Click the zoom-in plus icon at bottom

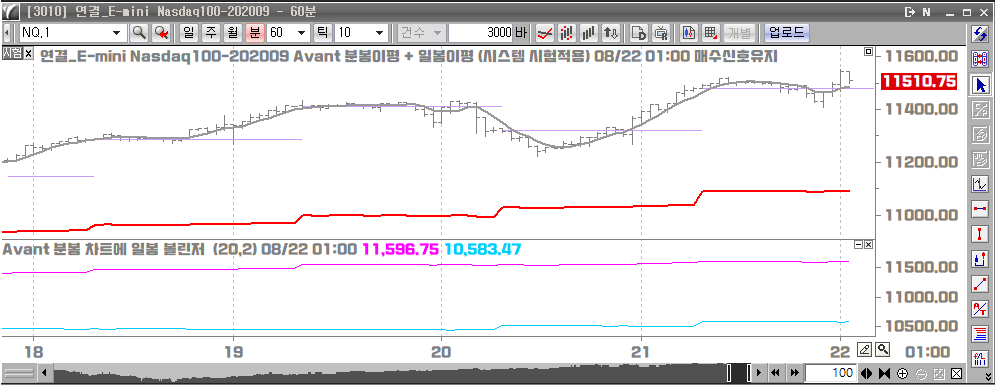[903, 372]
